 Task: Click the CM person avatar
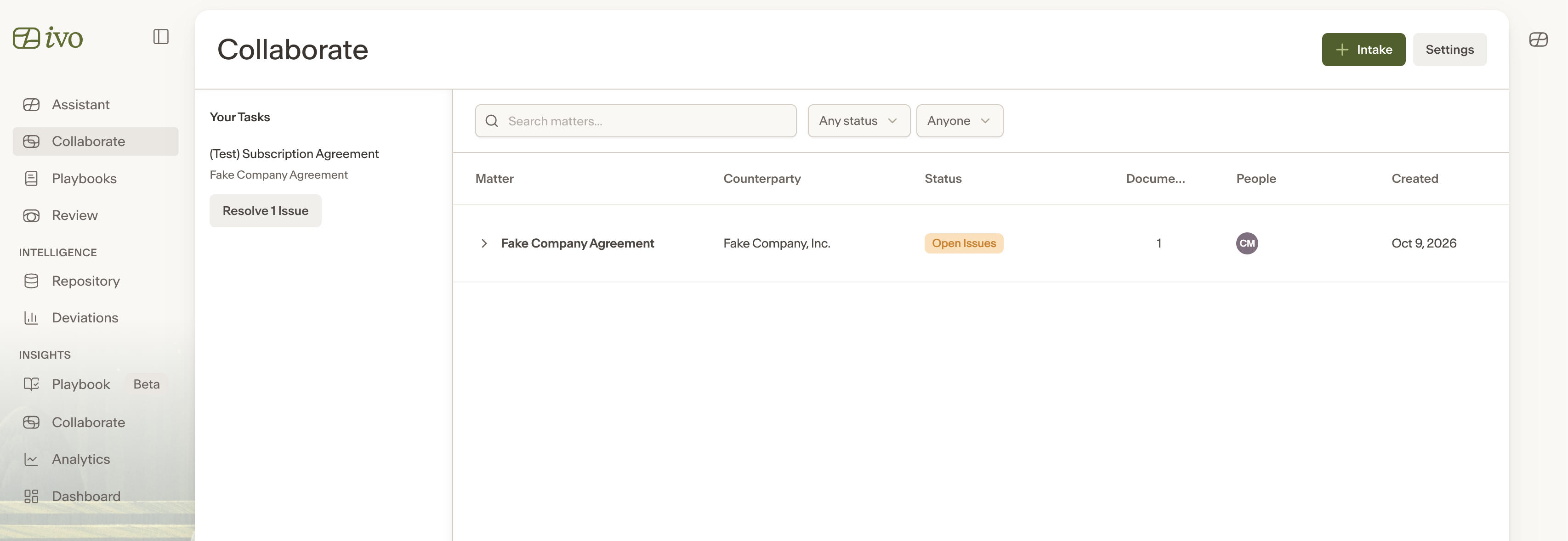click(1247, 243)
